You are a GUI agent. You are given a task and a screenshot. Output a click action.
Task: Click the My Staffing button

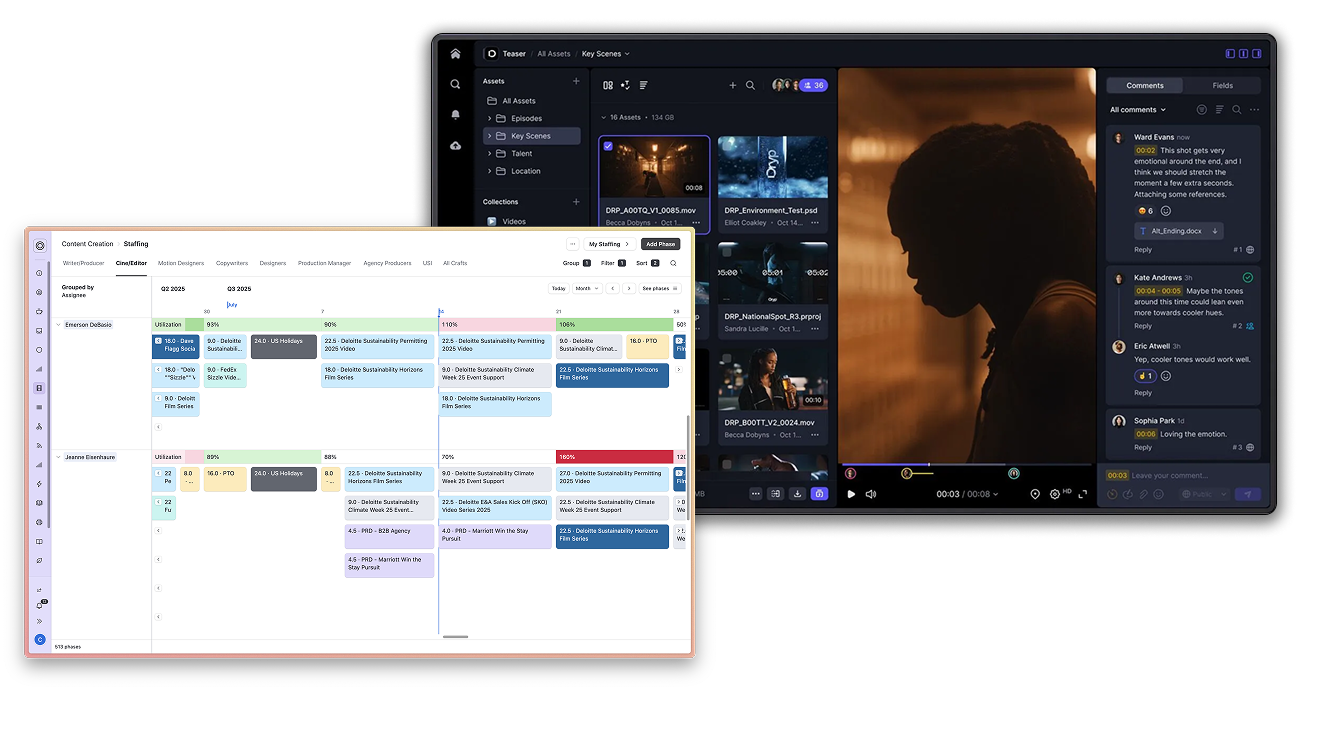coord(609,244)
